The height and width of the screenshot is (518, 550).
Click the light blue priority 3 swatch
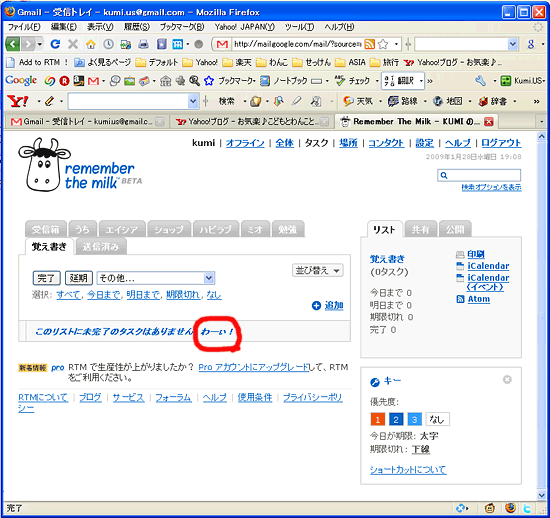pos(414,419)
